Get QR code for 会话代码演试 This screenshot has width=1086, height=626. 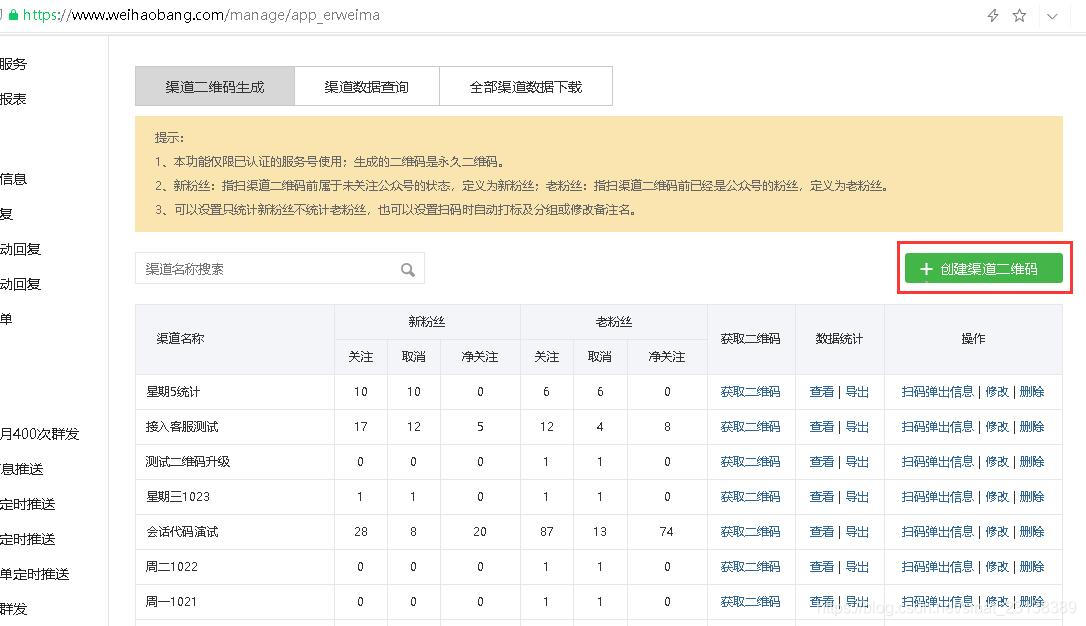click(x=750, y=532)
